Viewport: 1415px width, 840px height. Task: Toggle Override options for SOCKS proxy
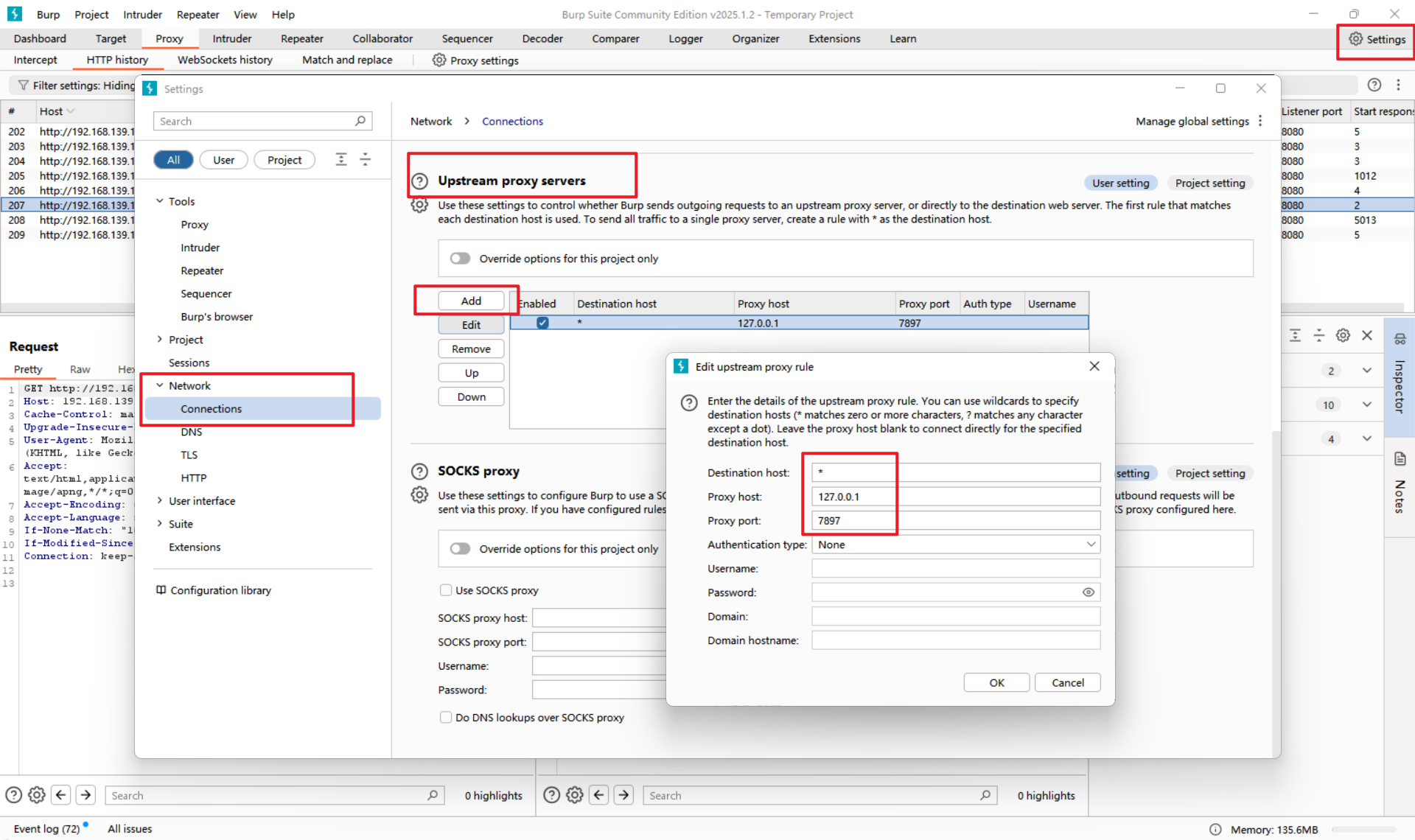pos(461,549)
